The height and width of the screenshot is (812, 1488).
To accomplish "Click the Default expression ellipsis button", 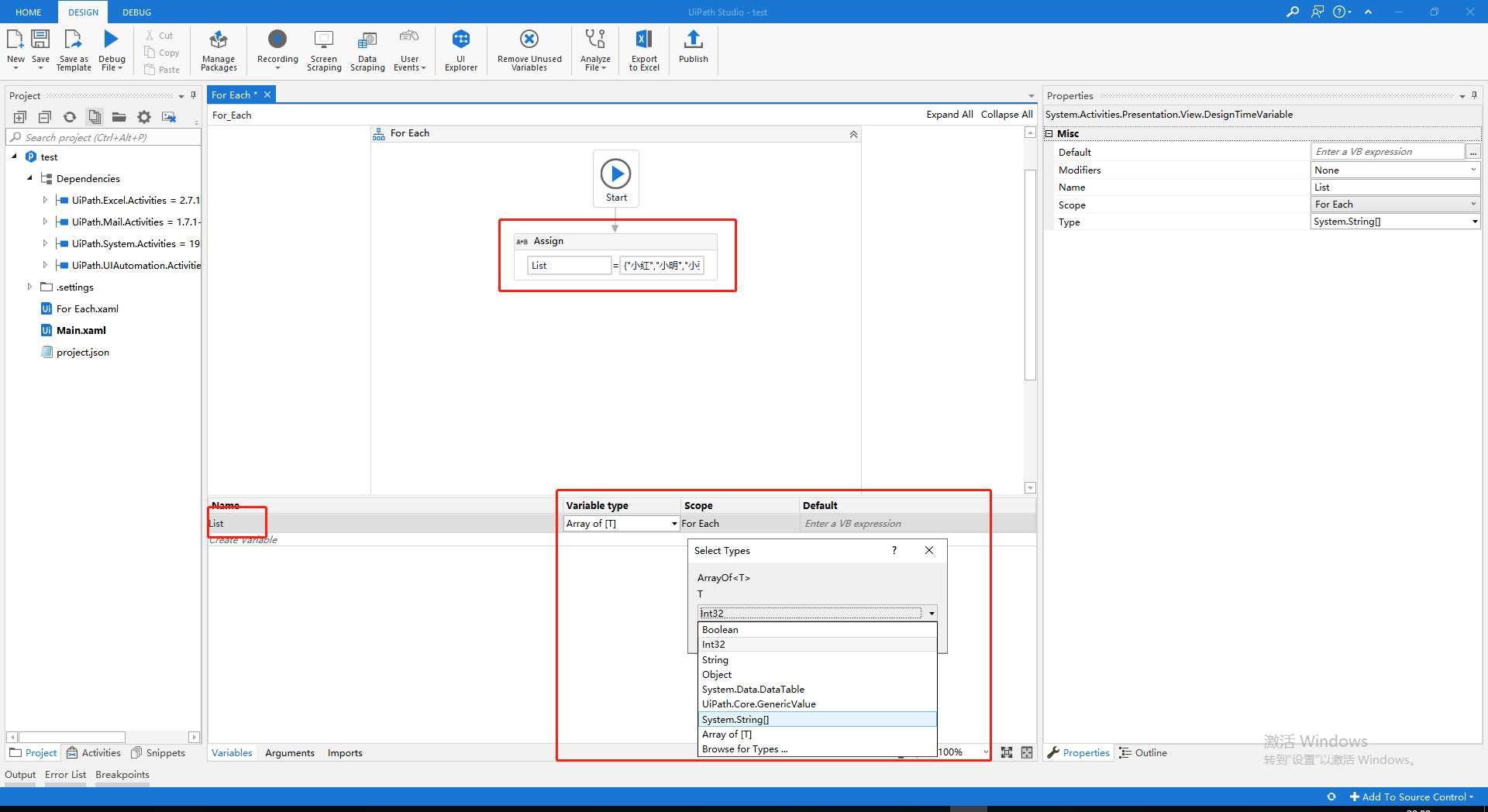I will tap(1473, 152).
